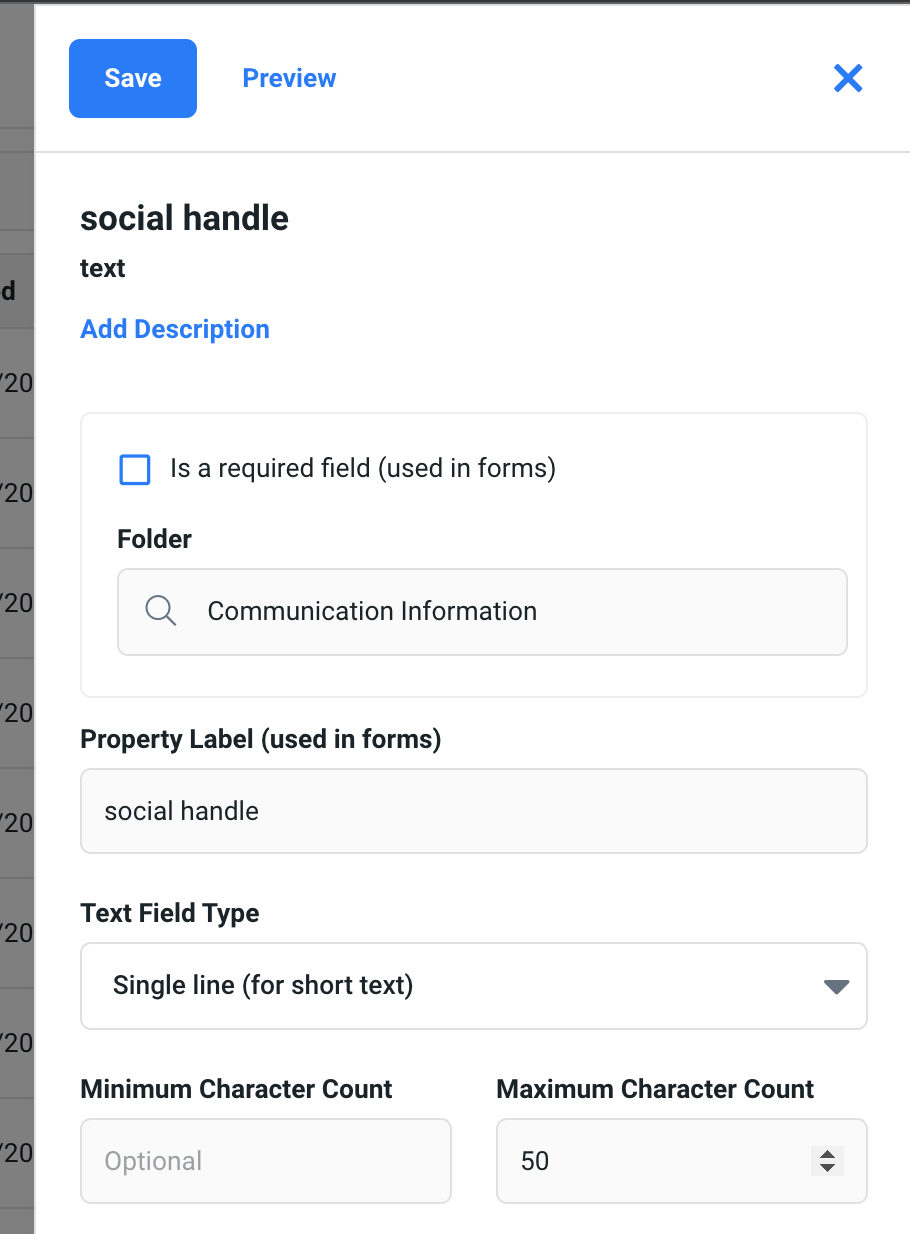The image size is (910, 1234).
Task: Click the Minimum Character Count field
Action: [265, 1161]
